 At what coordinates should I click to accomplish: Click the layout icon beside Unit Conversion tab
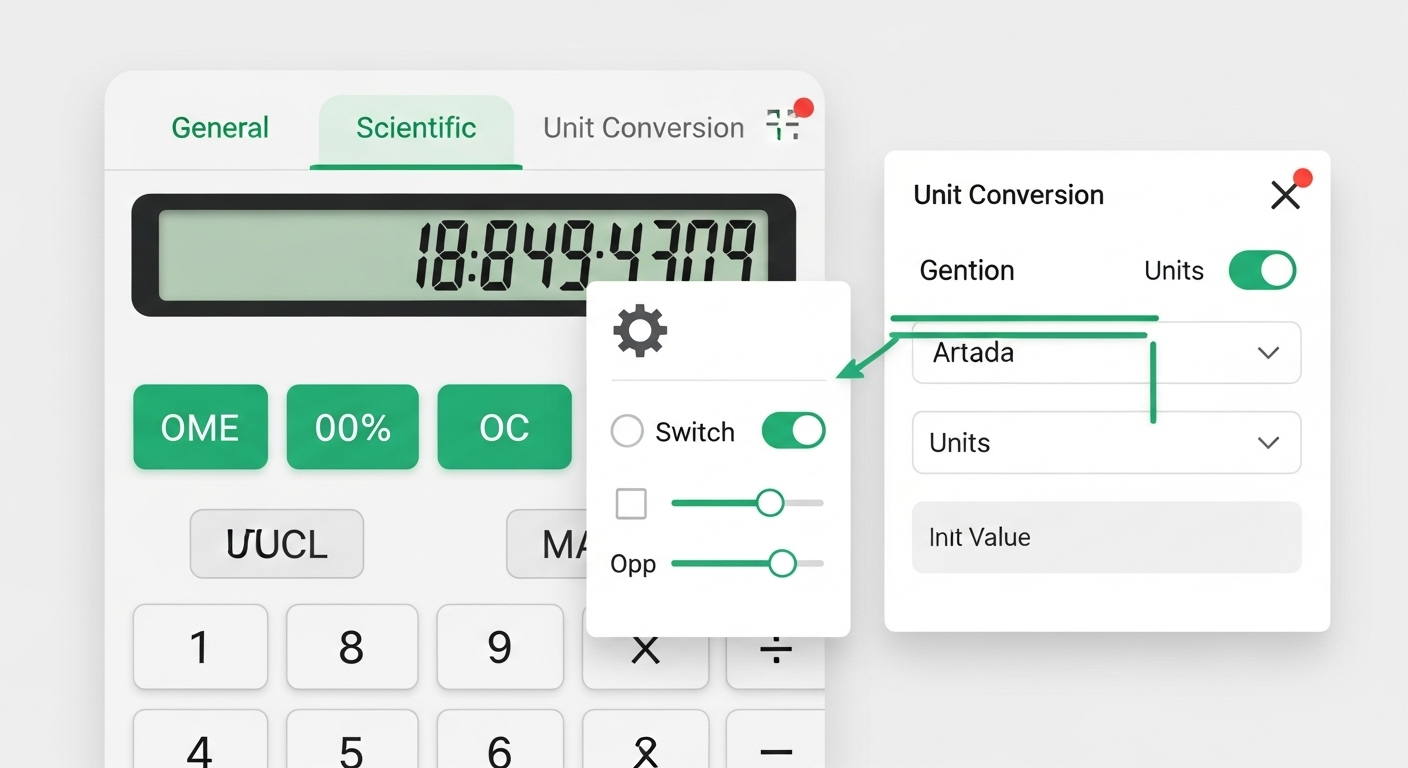pyautogui.click(x=783, y=125)
